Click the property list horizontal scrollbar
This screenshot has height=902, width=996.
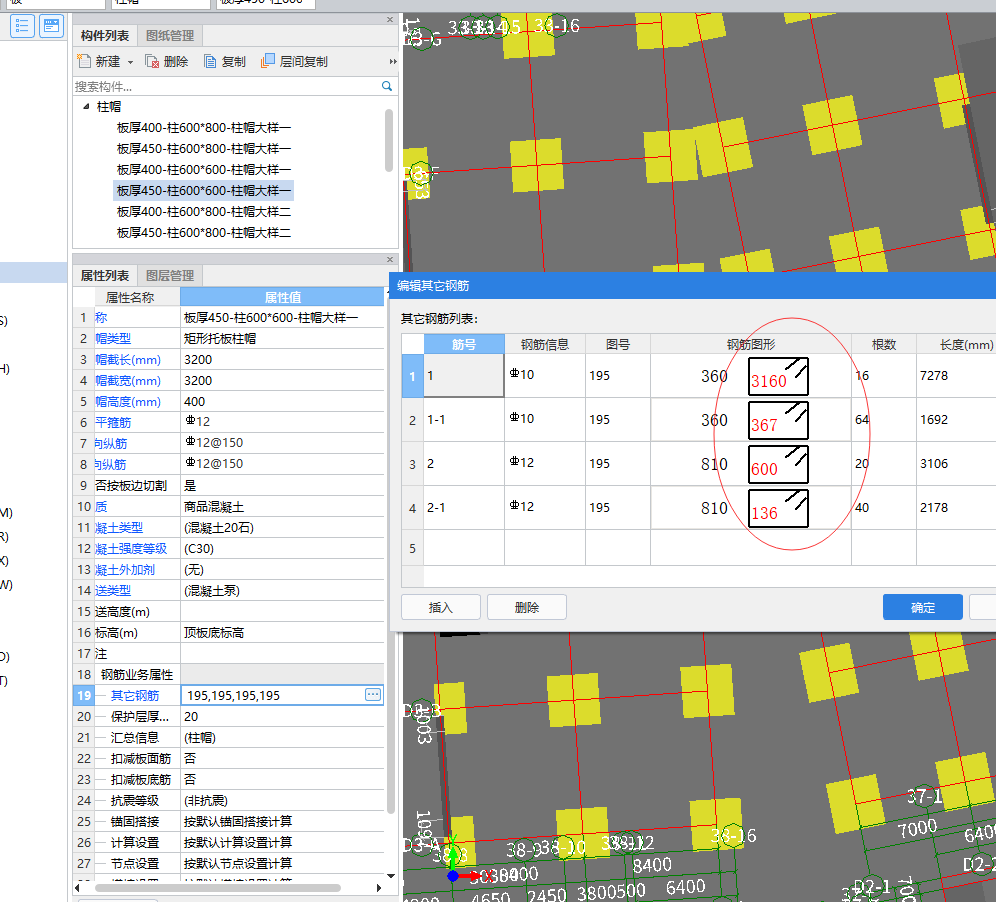218,887
